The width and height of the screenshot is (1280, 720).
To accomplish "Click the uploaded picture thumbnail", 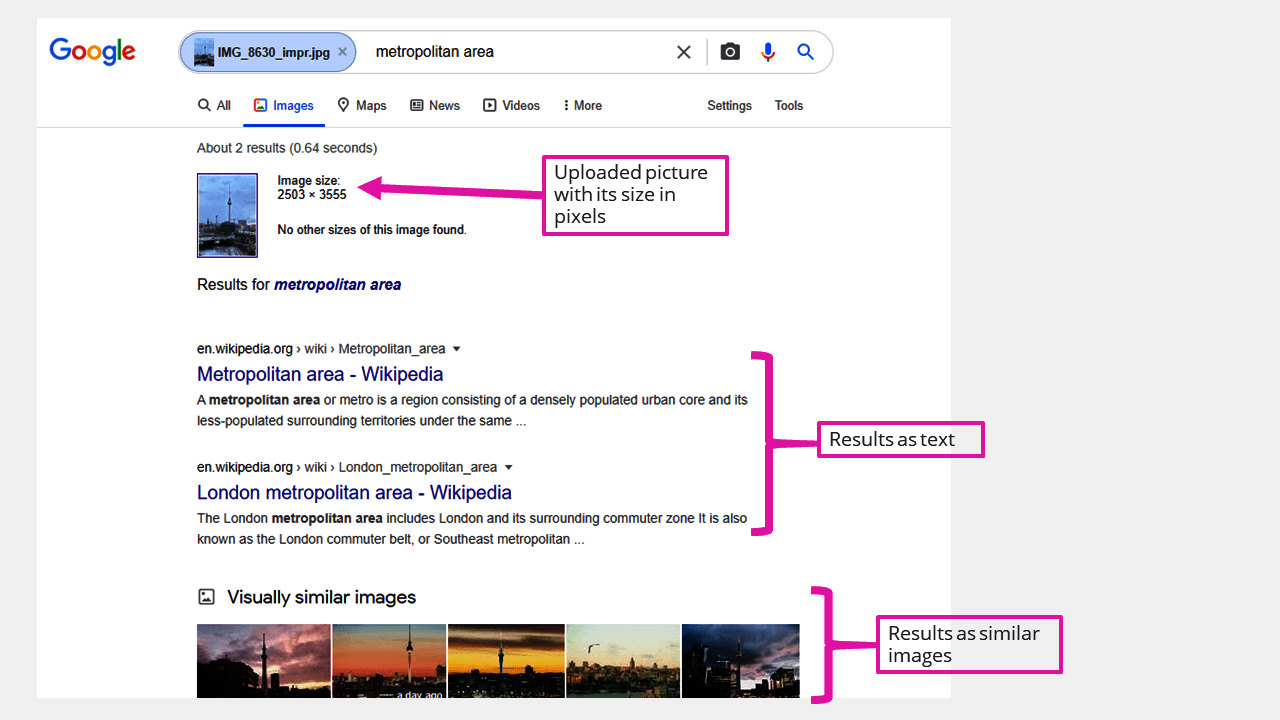I will [x=227, y=215].
